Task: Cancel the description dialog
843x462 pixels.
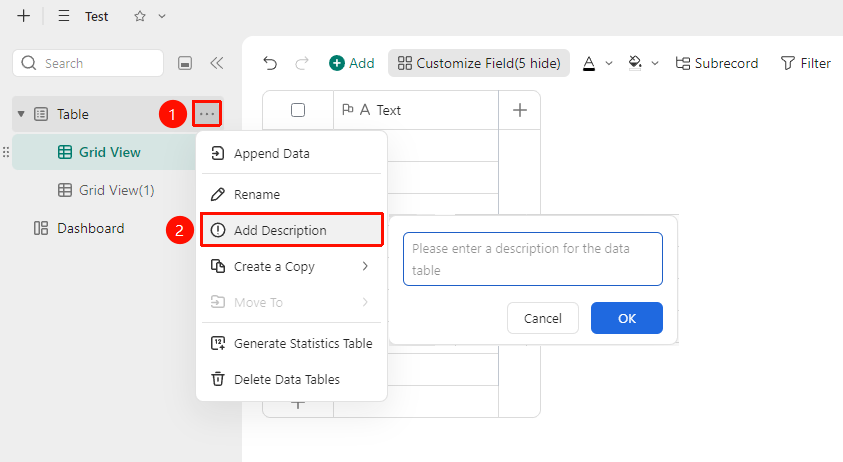Action: (x=542, y=318)
